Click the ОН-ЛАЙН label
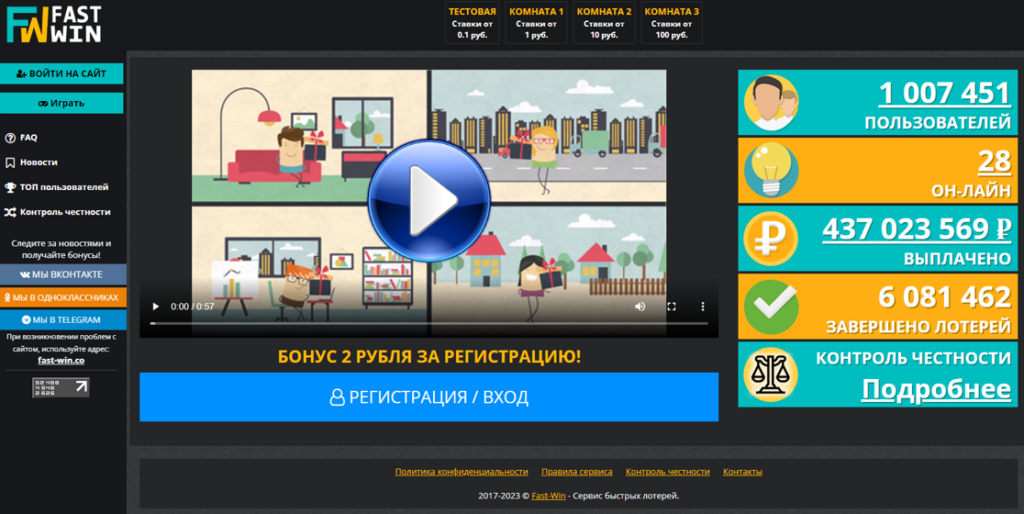 [970, 191]
